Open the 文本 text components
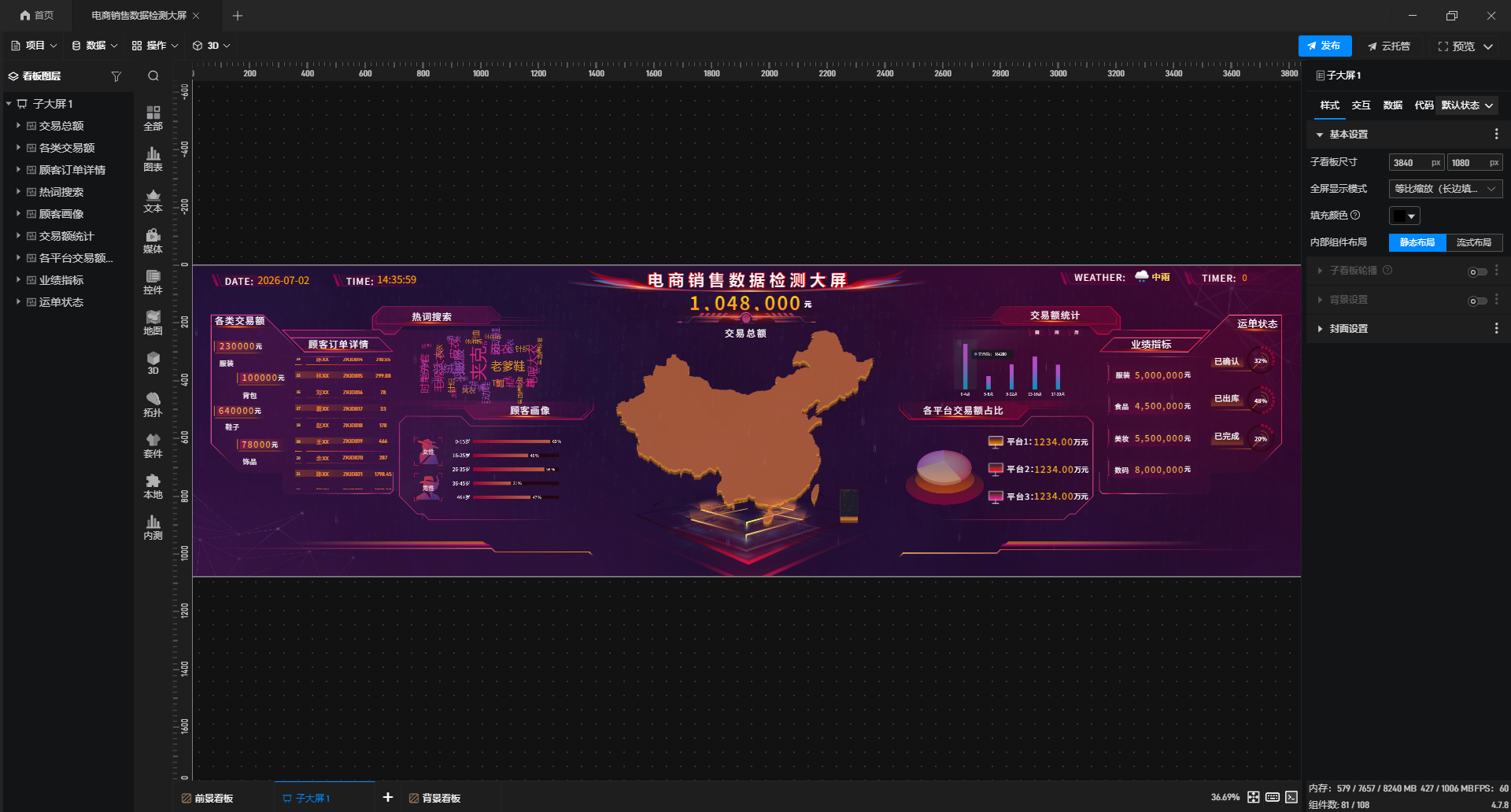Viewport: 1511px width, 812px height. tap(153, 200)
